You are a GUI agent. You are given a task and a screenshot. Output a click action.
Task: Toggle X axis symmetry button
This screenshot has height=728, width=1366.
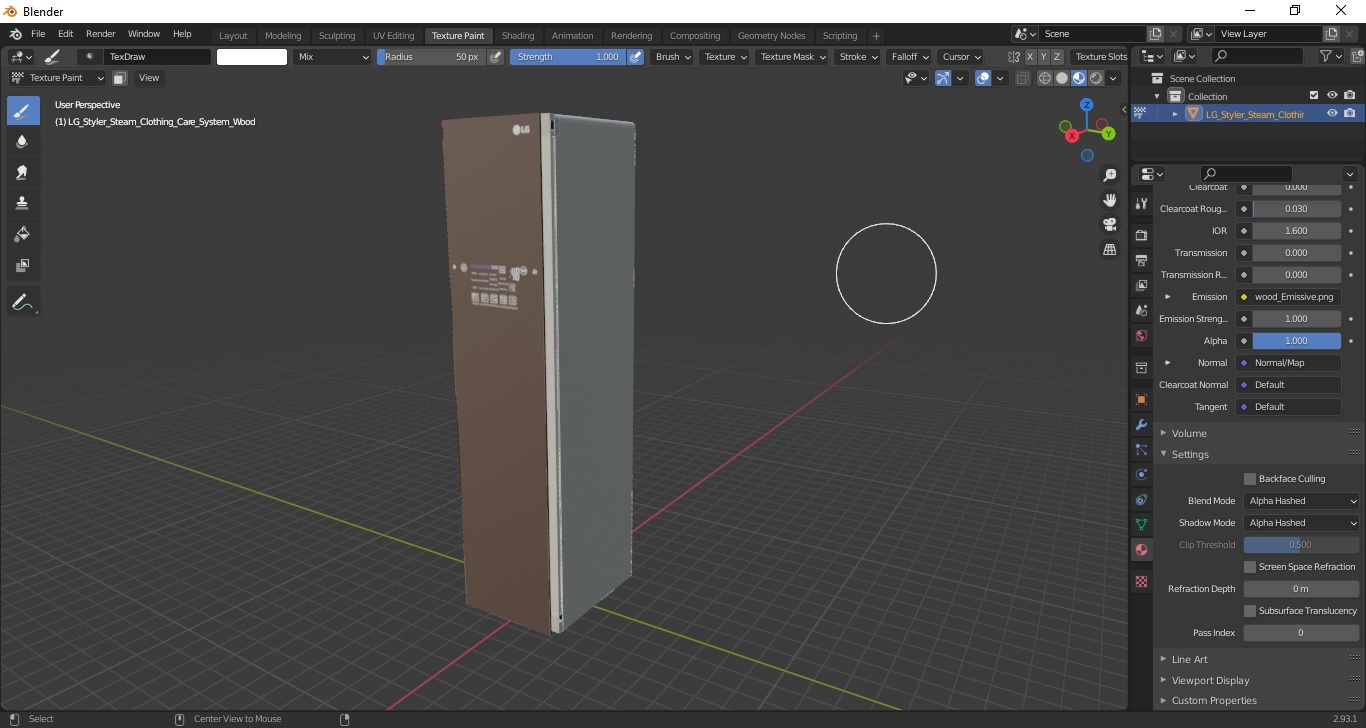(1030, 57)
